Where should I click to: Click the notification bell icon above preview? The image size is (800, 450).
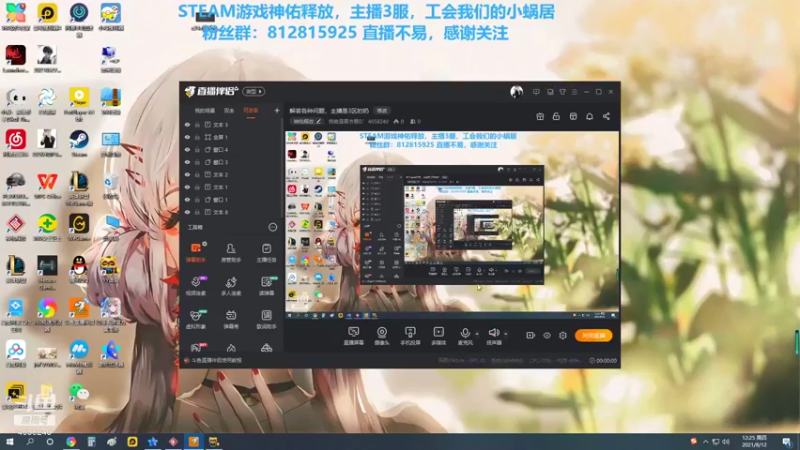click(589, 116)
